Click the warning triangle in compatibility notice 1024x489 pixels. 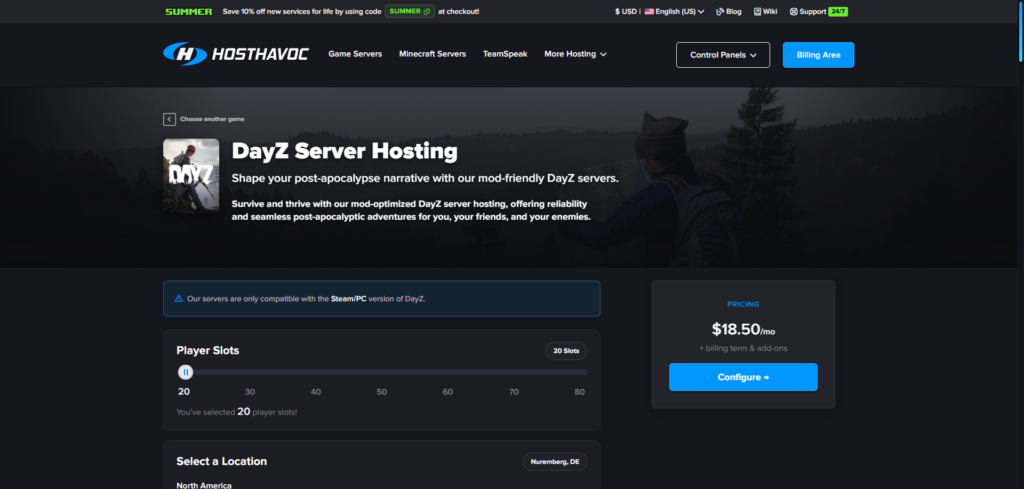click(x=179, y=298)
